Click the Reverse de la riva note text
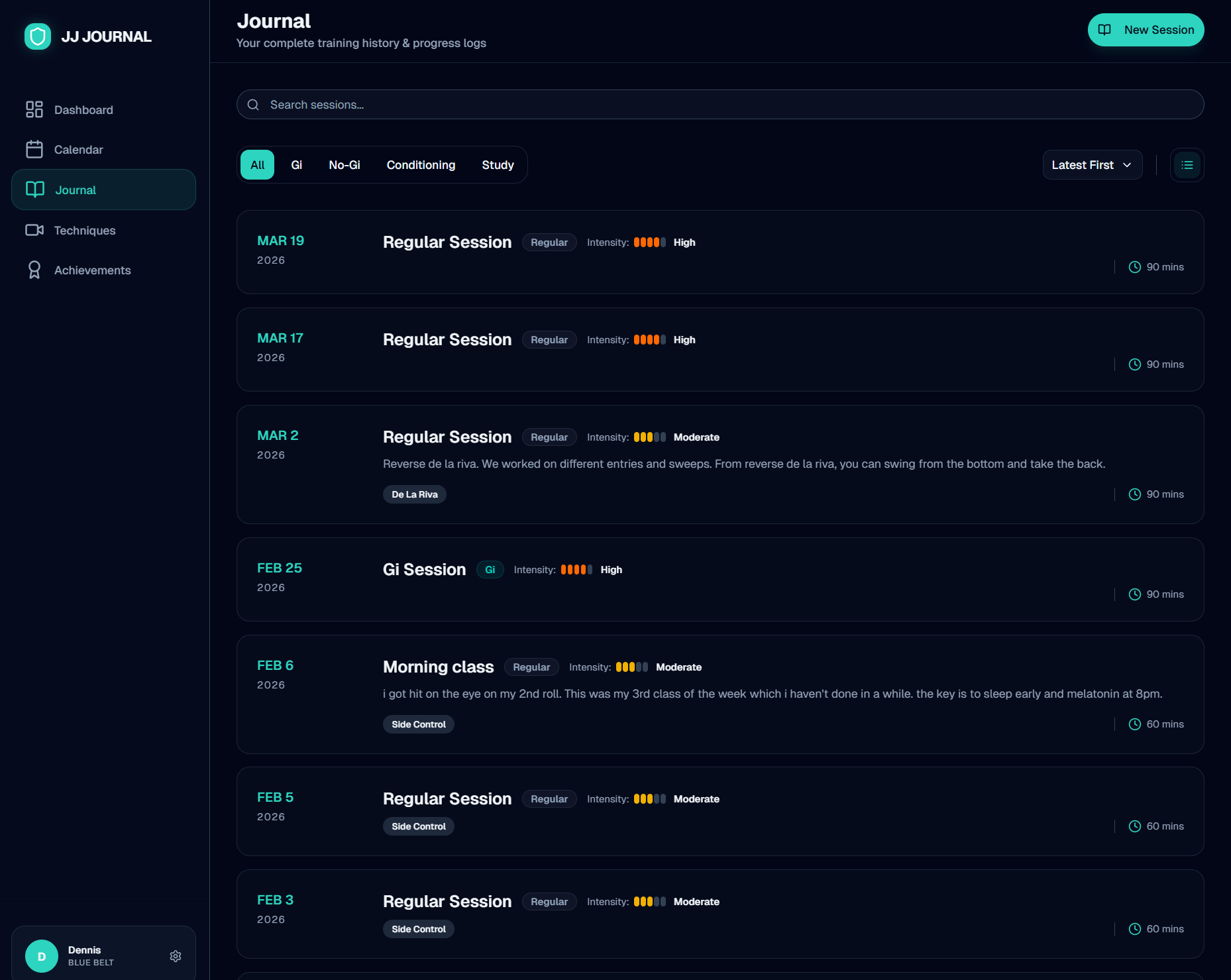This screenshot has width=1231, height=980. 744,464
